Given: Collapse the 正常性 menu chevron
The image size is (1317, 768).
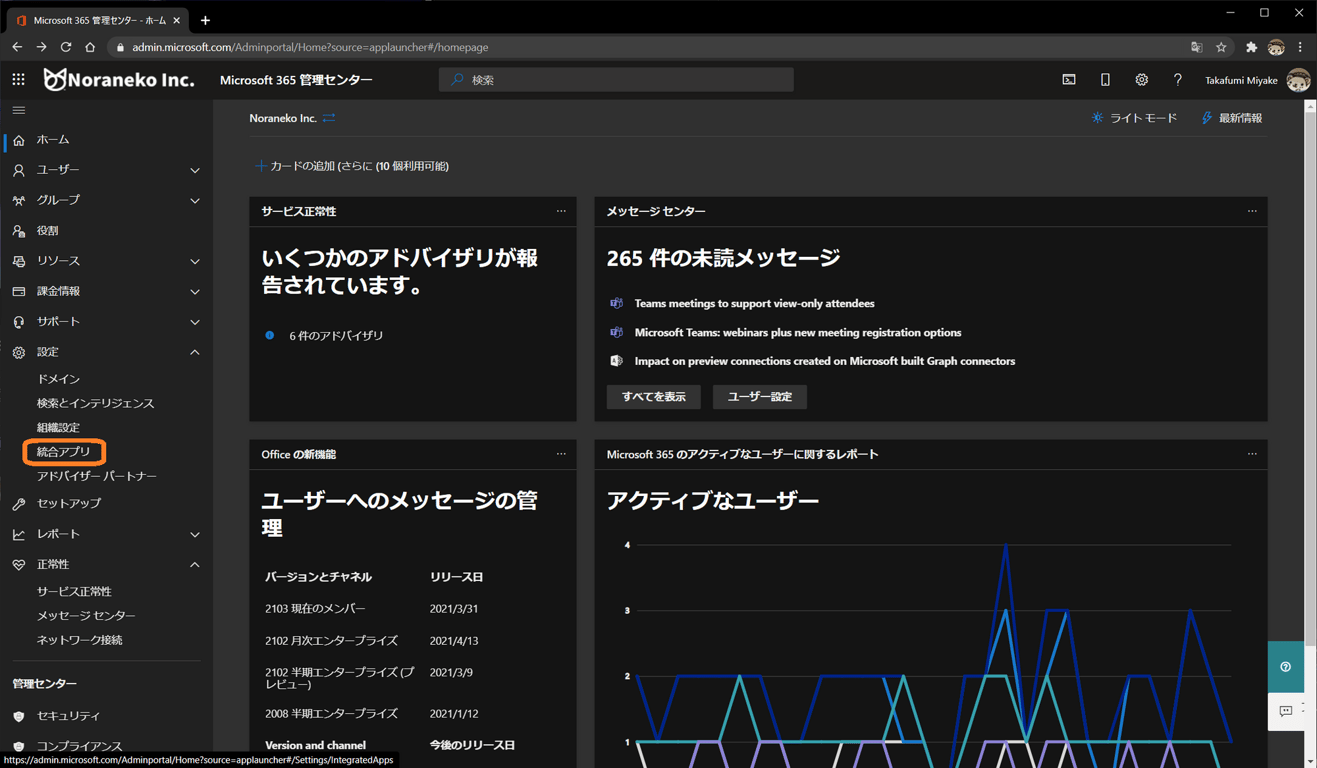Looking at the screenshot, I should click(x=195, y=564).
